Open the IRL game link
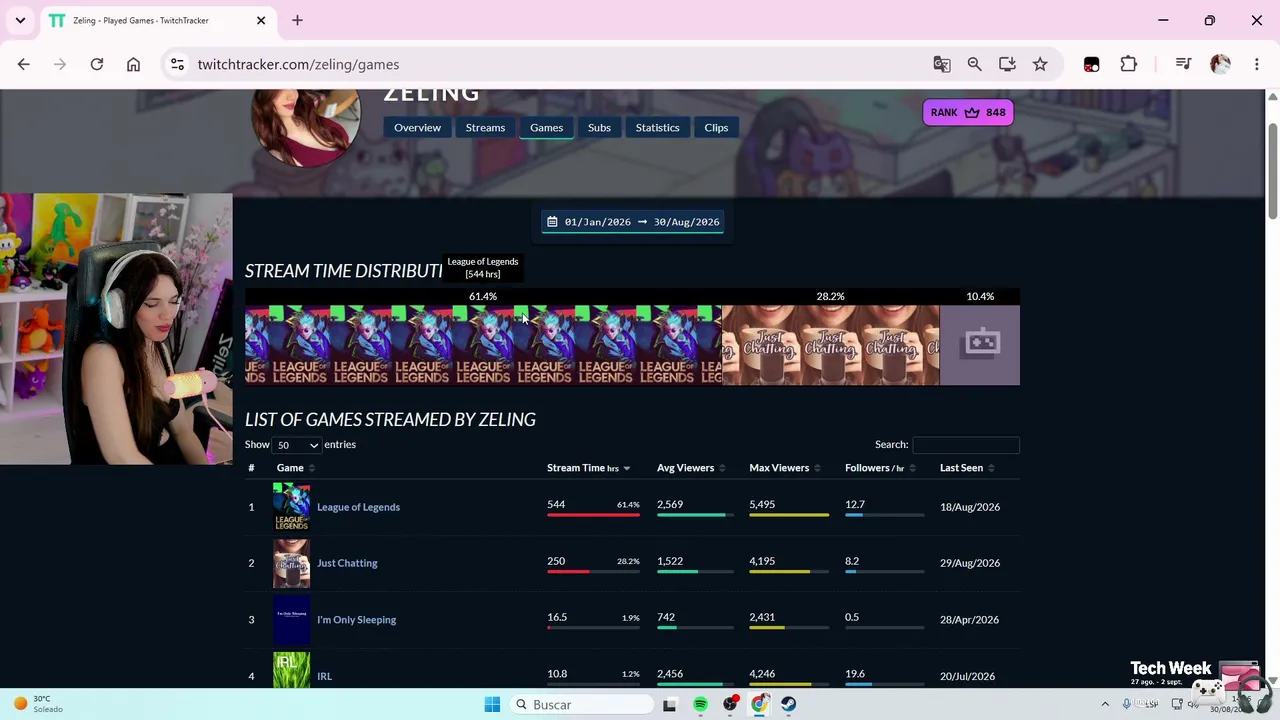1280x720 pixels. [x=324, y=676]
